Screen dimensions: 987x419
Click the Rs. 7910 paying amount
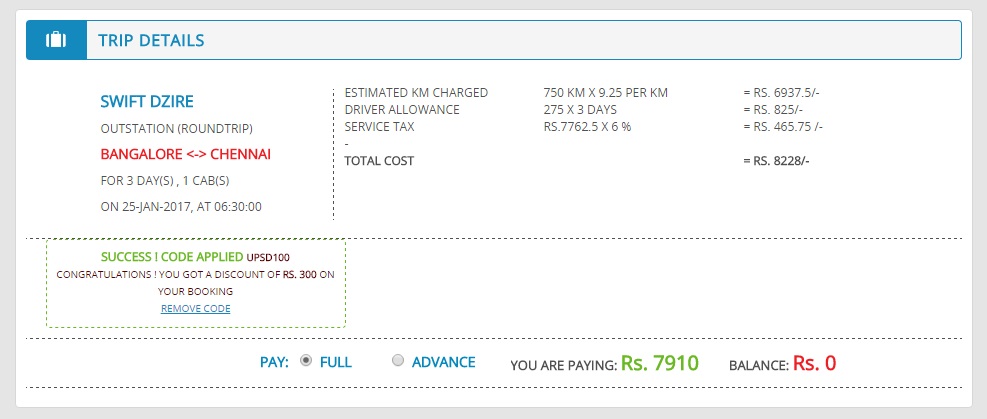(x=659, y=363)
